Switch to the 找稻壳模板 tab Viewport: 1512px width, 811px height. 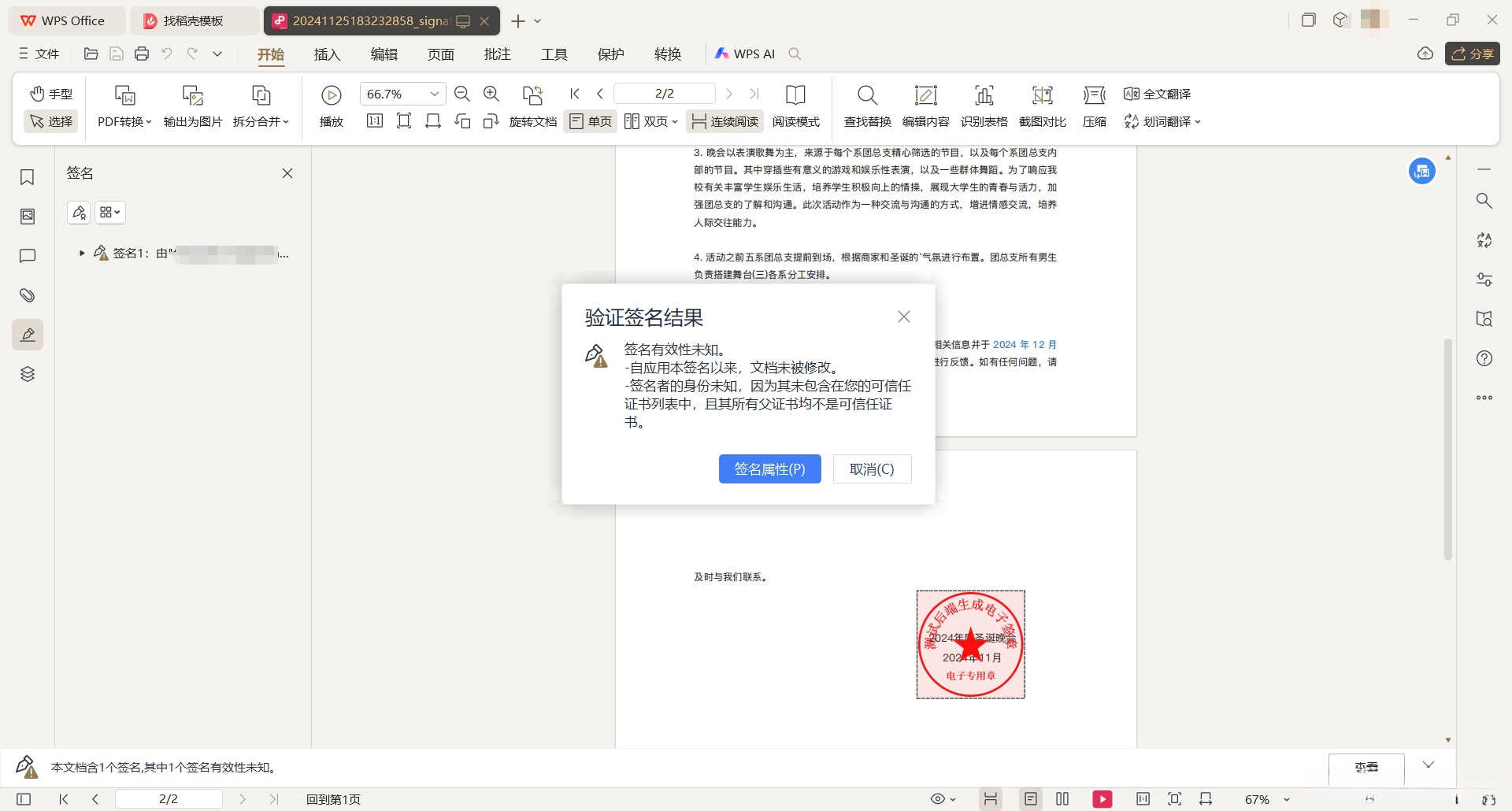pos(195,21)
